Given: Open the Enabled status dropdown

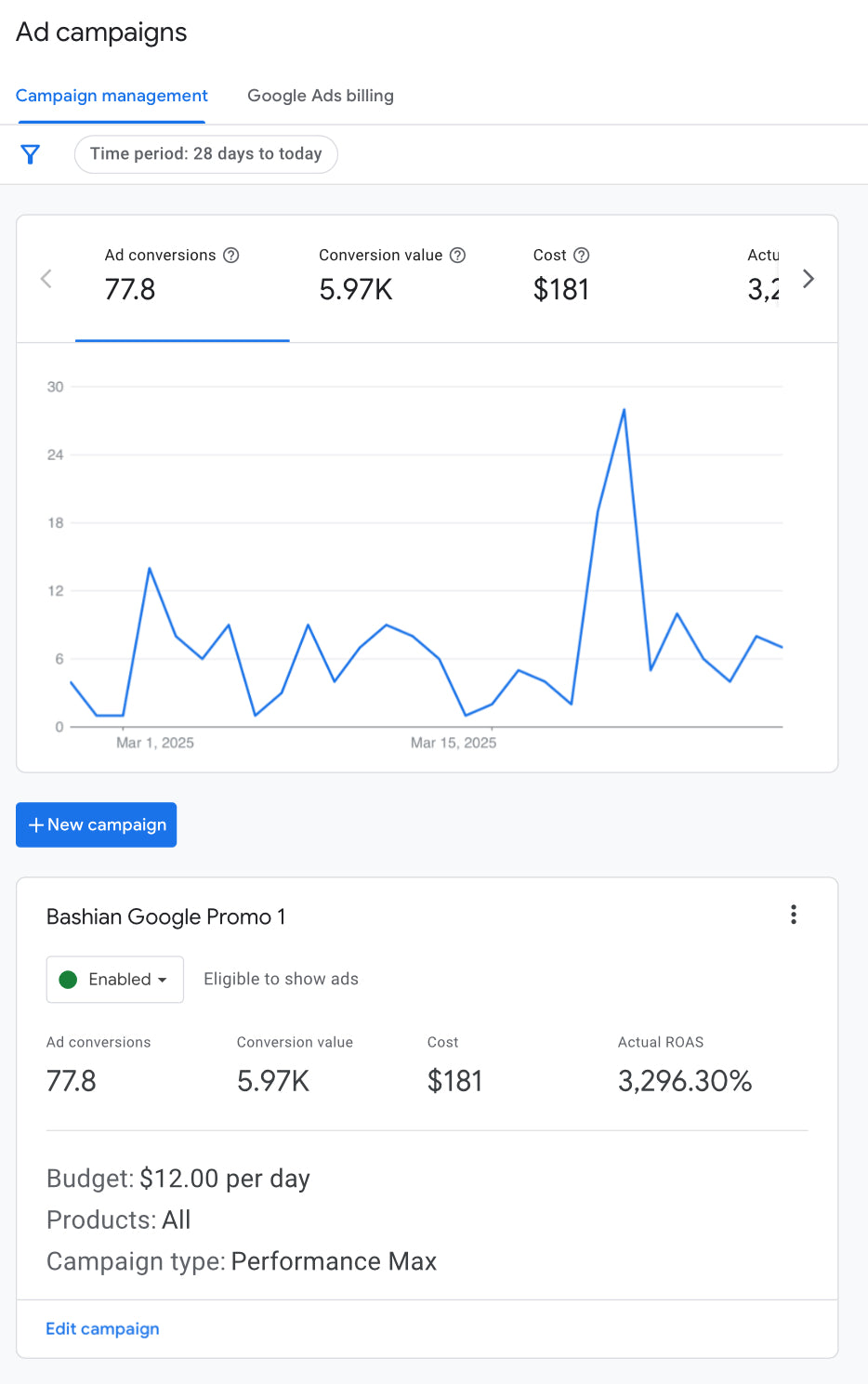Looking at the screenshot, I should (x=114, y=979).
